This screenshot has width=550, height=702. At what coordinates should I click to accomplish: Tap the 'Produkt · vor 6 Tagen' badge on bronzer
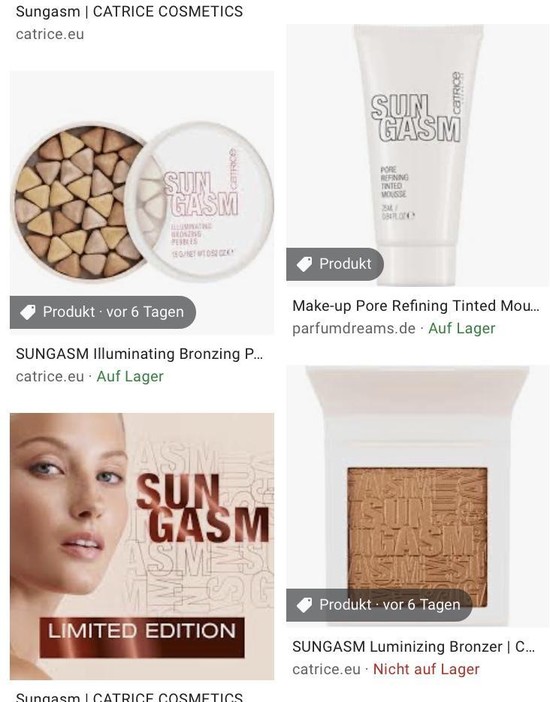379,605
